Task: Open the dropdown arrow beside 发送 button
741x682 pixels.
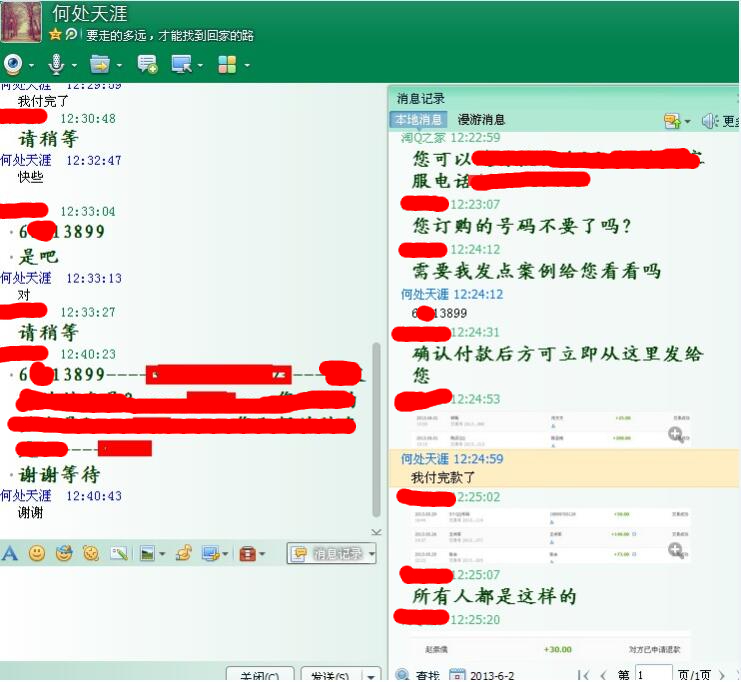Action: point(371,676)
